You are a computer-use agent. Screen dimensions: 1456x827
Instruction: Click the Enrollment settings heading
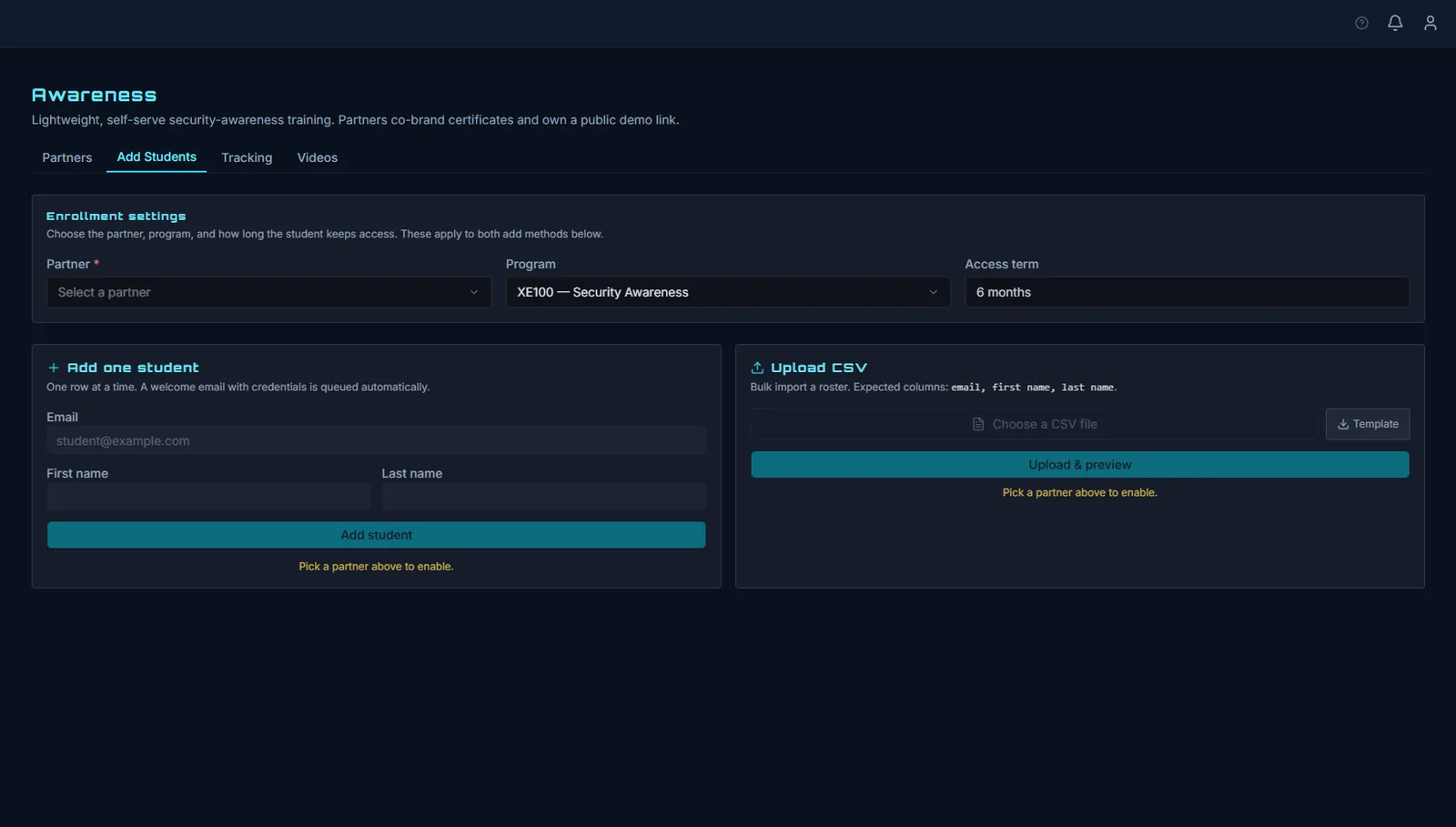point(116,216)
